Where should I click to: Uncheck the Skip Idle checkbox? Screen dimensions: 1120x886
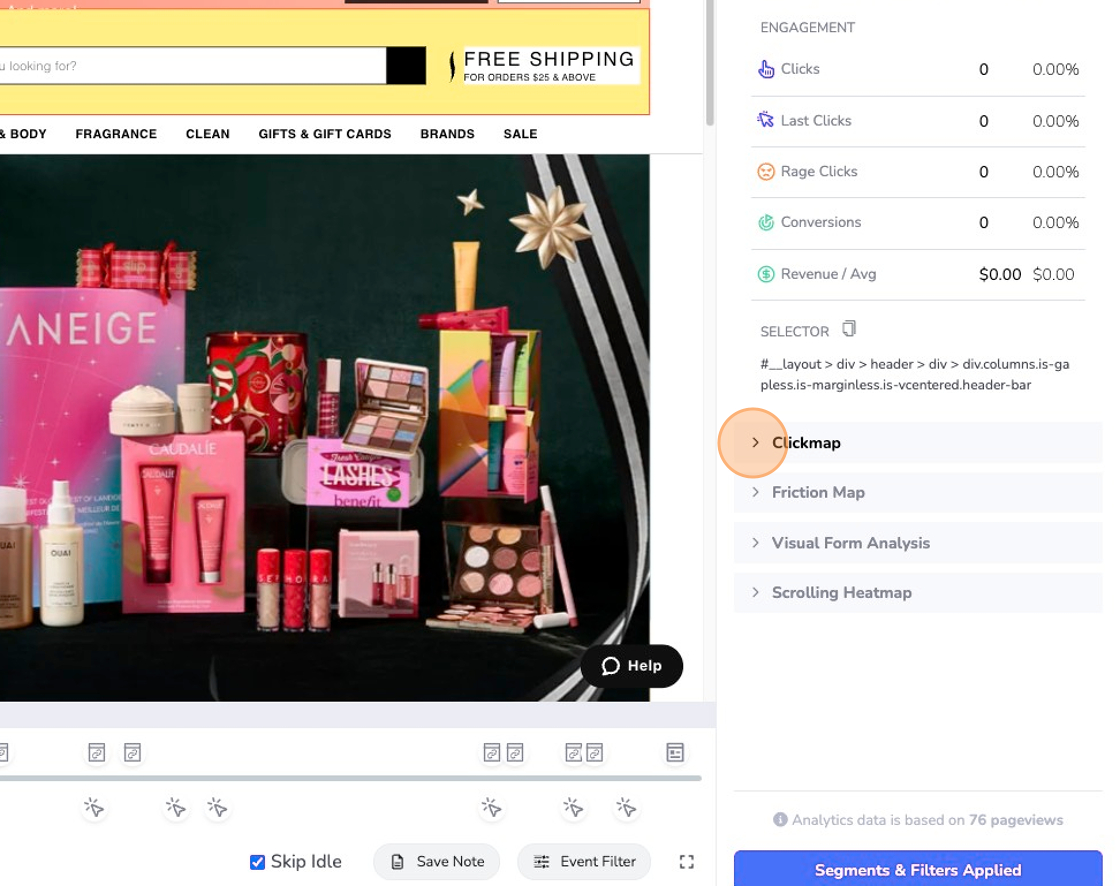tap(257, 862)
